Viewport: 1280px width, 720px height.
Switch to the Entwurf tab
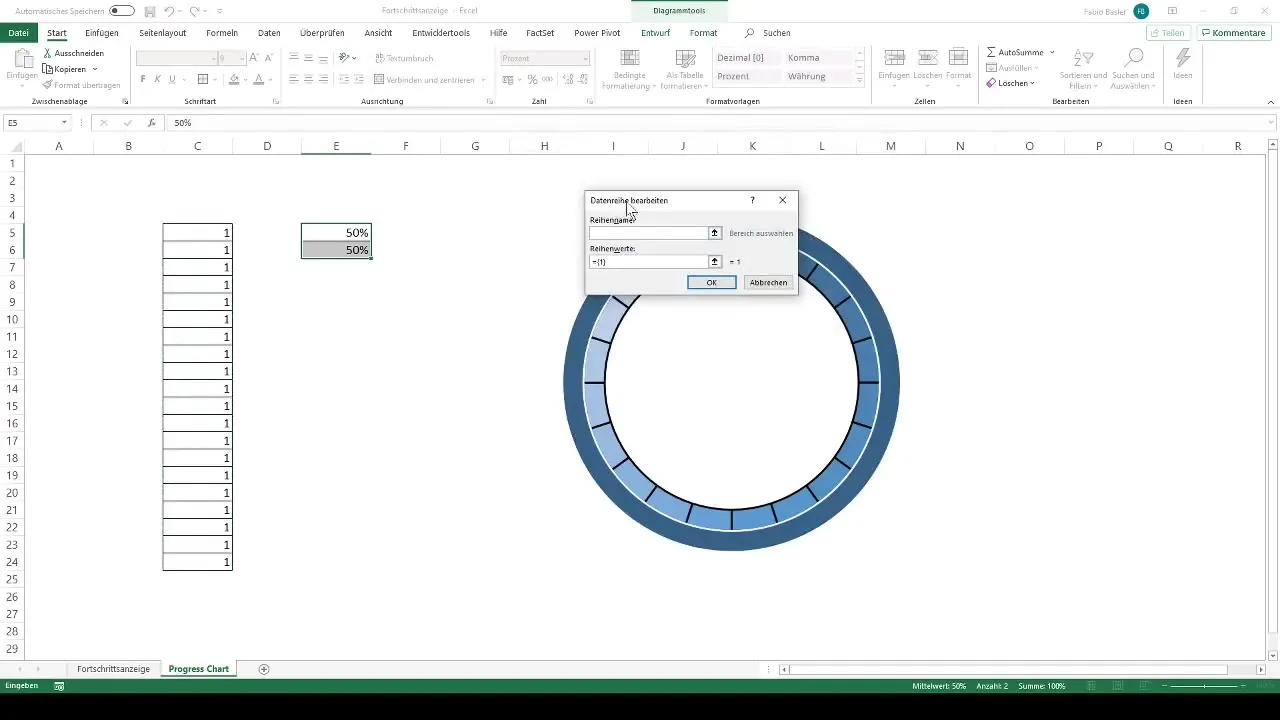tap(656, 33)
